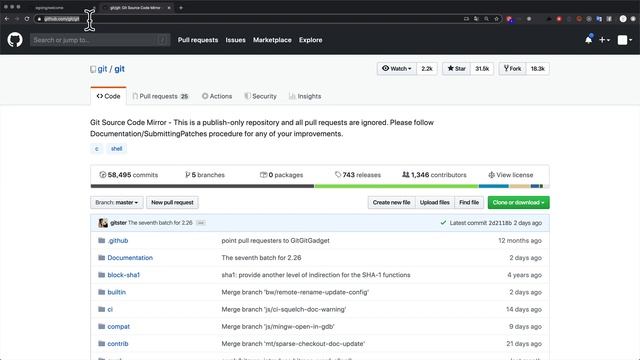The height and width of the screenshot is (360, 640).
Task: Click the contrib folder icon
Action: [102, 343]
